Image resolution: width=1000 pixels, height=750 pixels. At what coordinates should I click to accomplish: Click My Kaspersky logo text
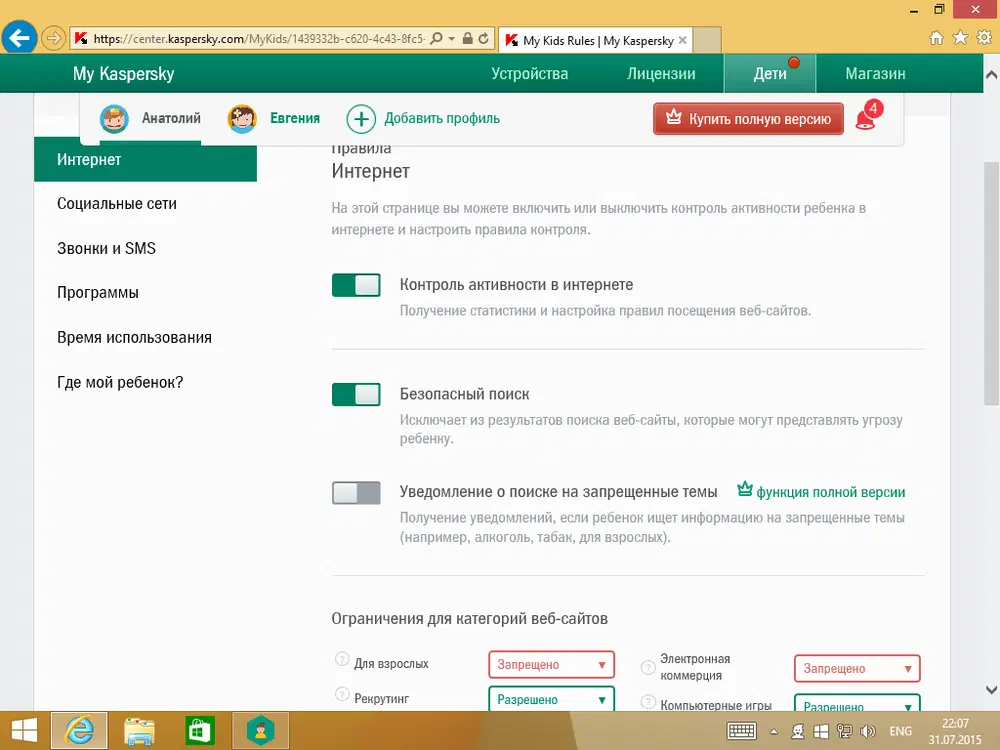123,73
